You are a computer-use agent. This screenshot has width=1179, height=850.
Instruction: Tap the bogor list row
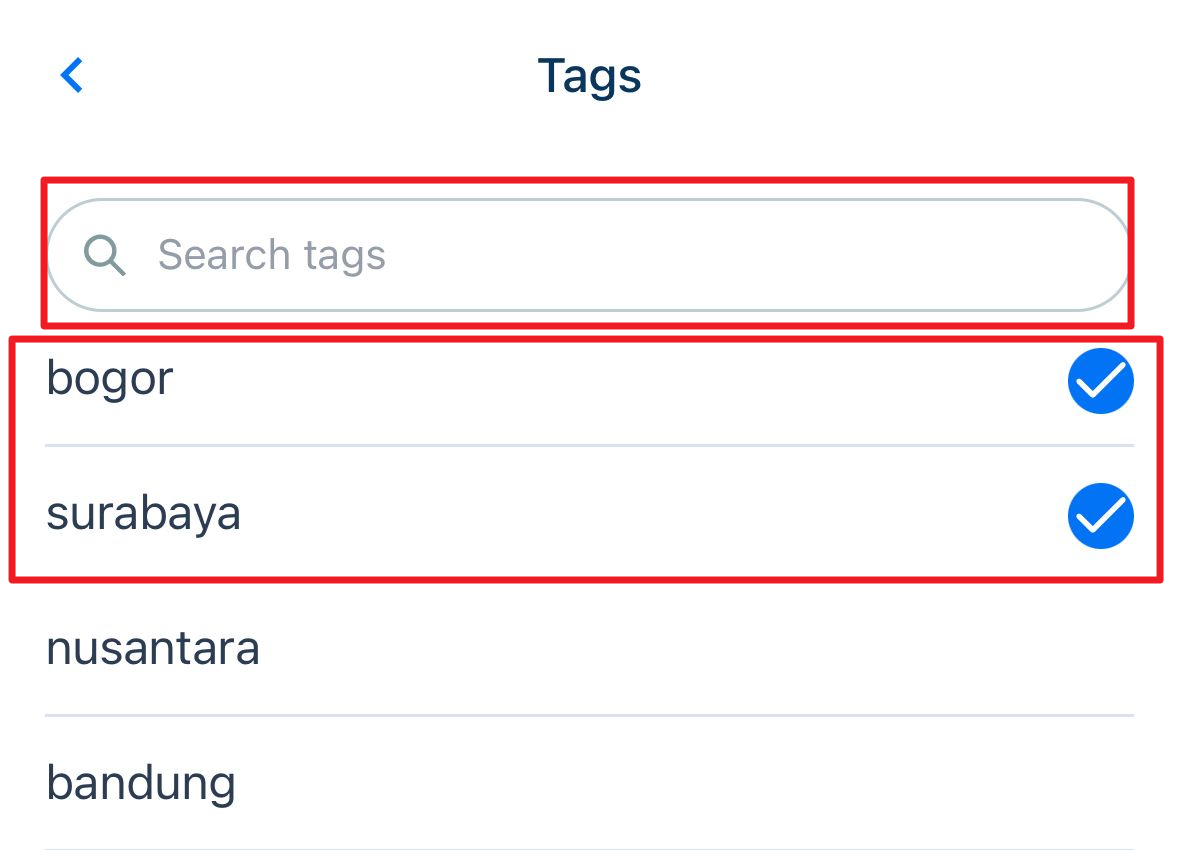tap(590, 382)
